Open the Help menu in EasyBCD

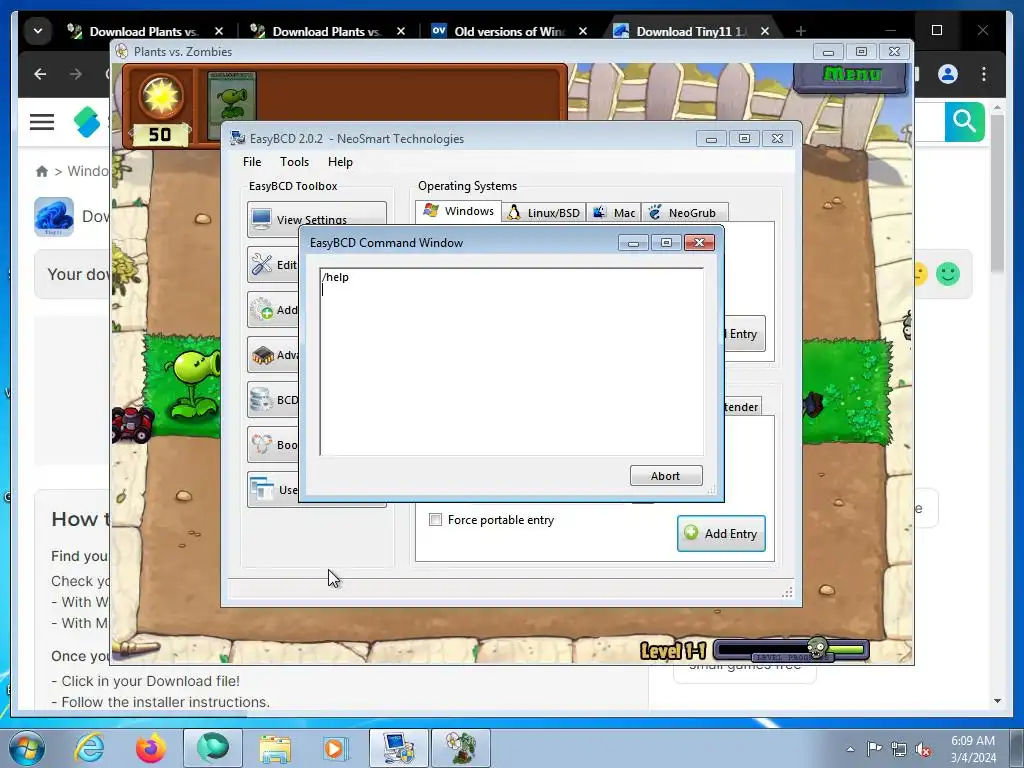point(340,162)
